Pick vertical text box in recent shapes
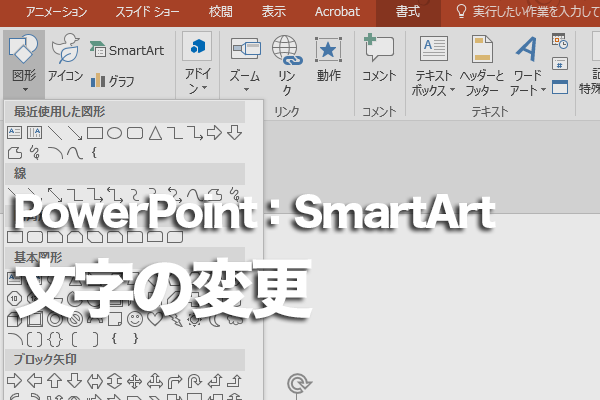Screen dimensions: 600x400 coord(34,133)
